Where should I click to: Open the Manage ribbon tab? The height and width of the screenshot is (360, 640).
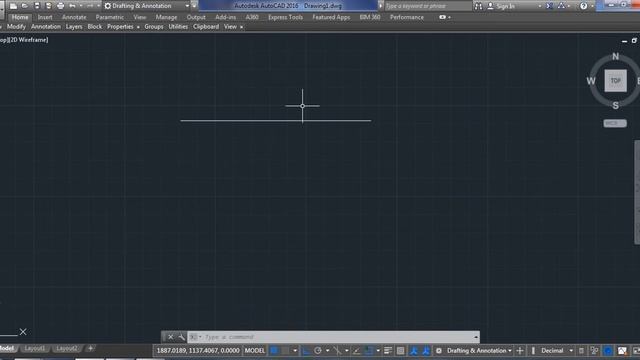pos(167,18)
